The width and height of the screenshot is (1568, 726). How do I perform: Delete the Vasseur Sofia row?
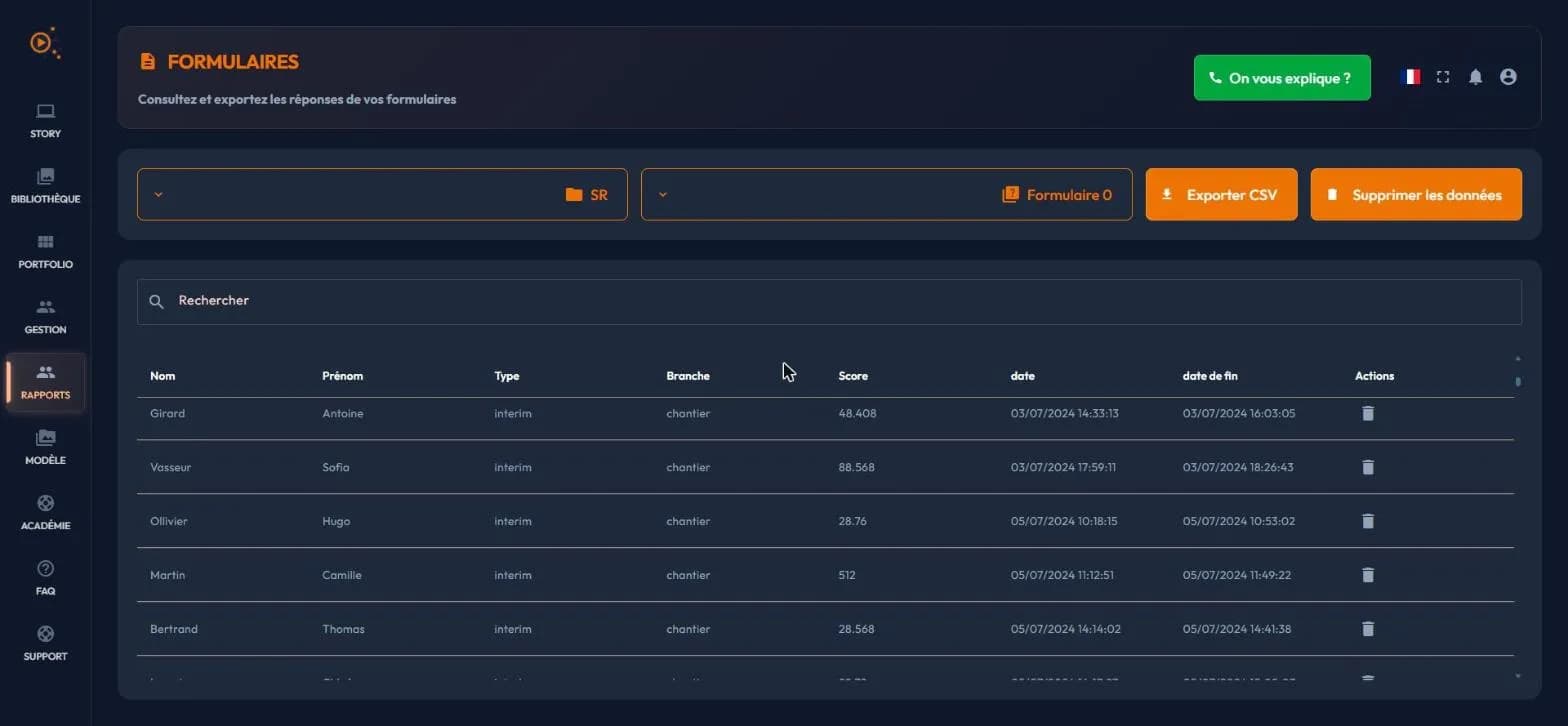click(x=1368, y=467)
